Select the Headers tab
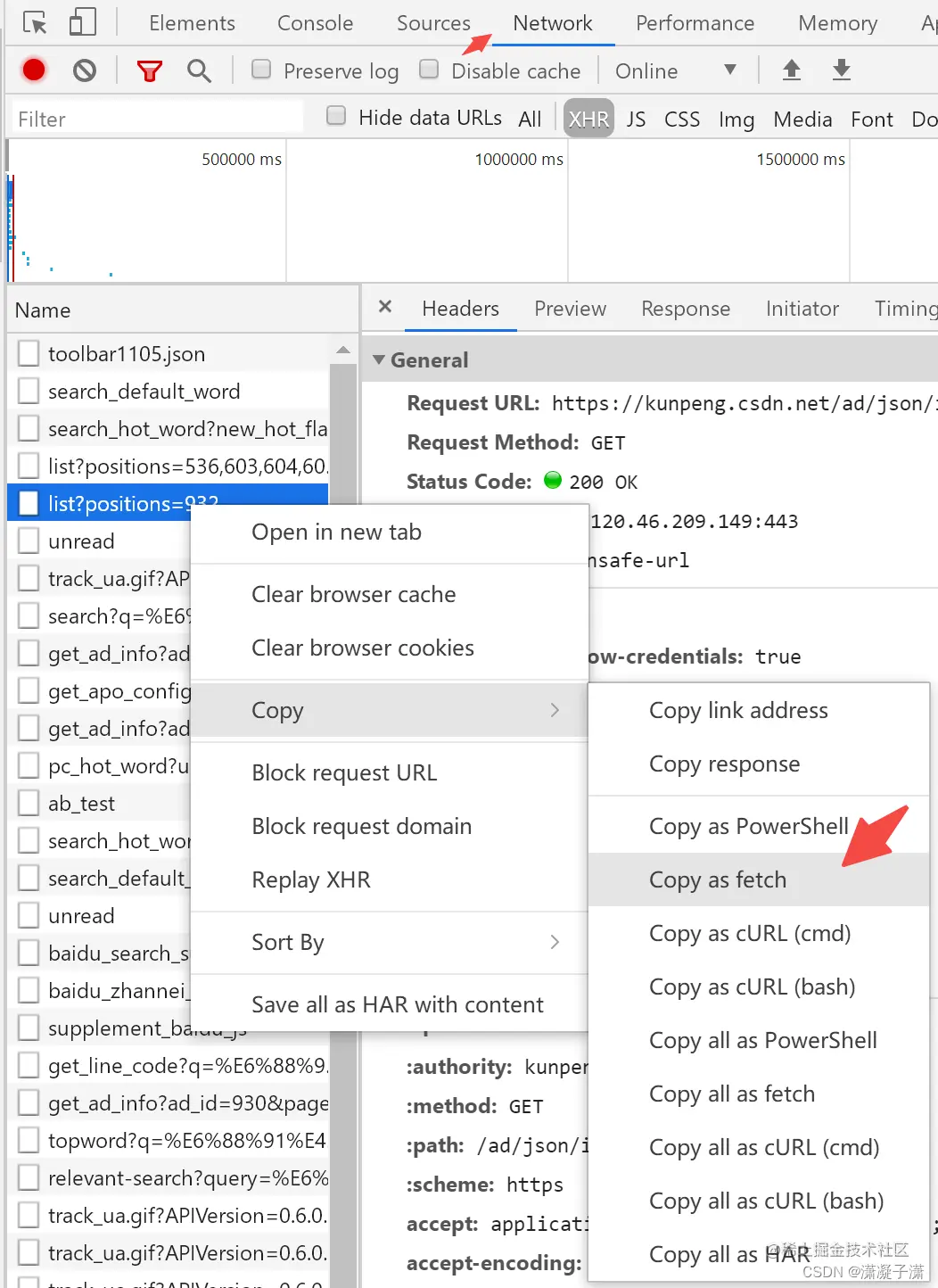 click(x=460, y=309)
